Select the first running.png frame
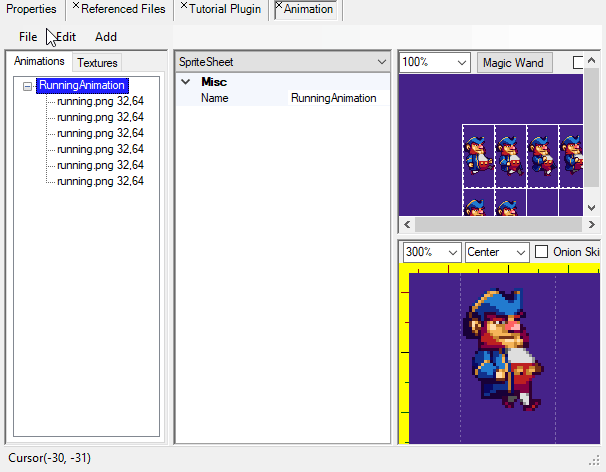The height and width of the screenshot is (472, 606). [100, 101]
